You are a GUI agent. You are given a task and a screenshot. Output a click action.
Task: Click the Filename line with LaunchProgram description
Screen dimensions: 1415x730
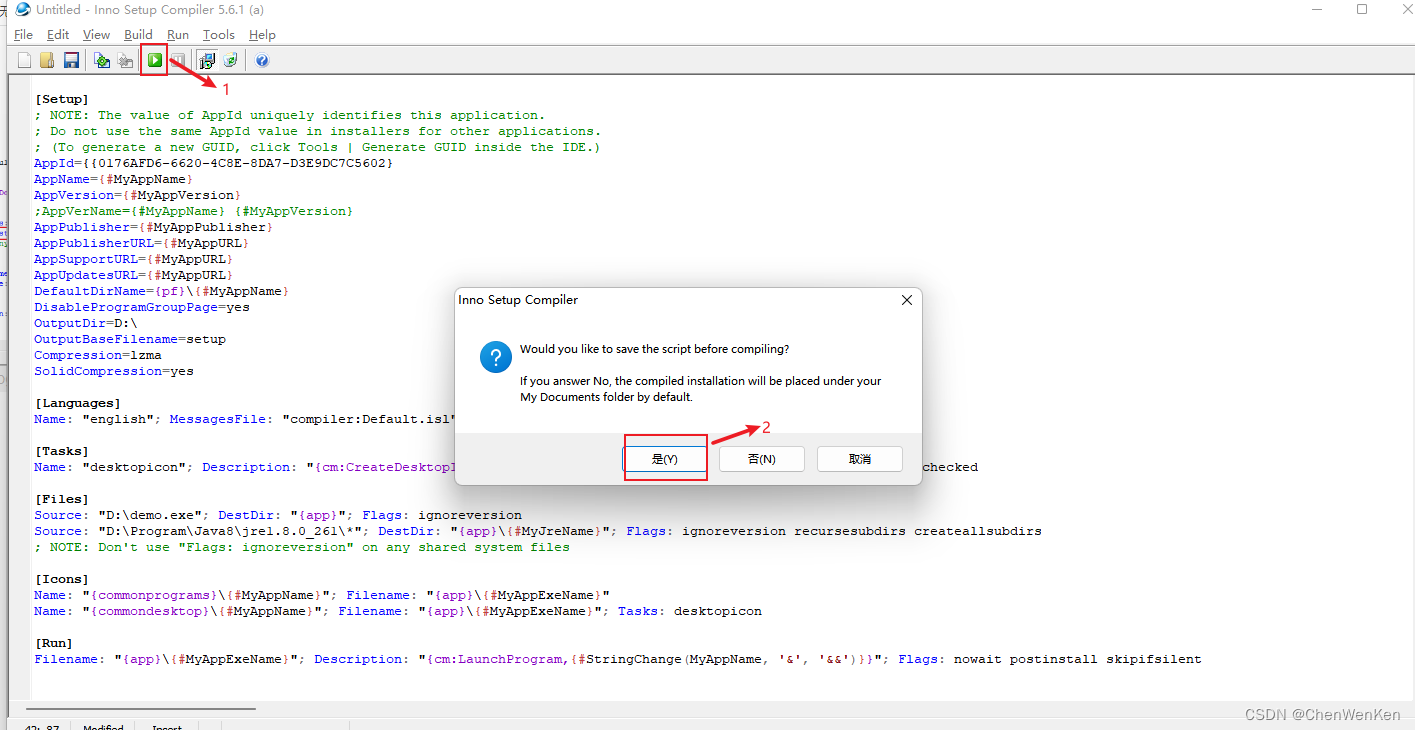(x=618, y=659)
